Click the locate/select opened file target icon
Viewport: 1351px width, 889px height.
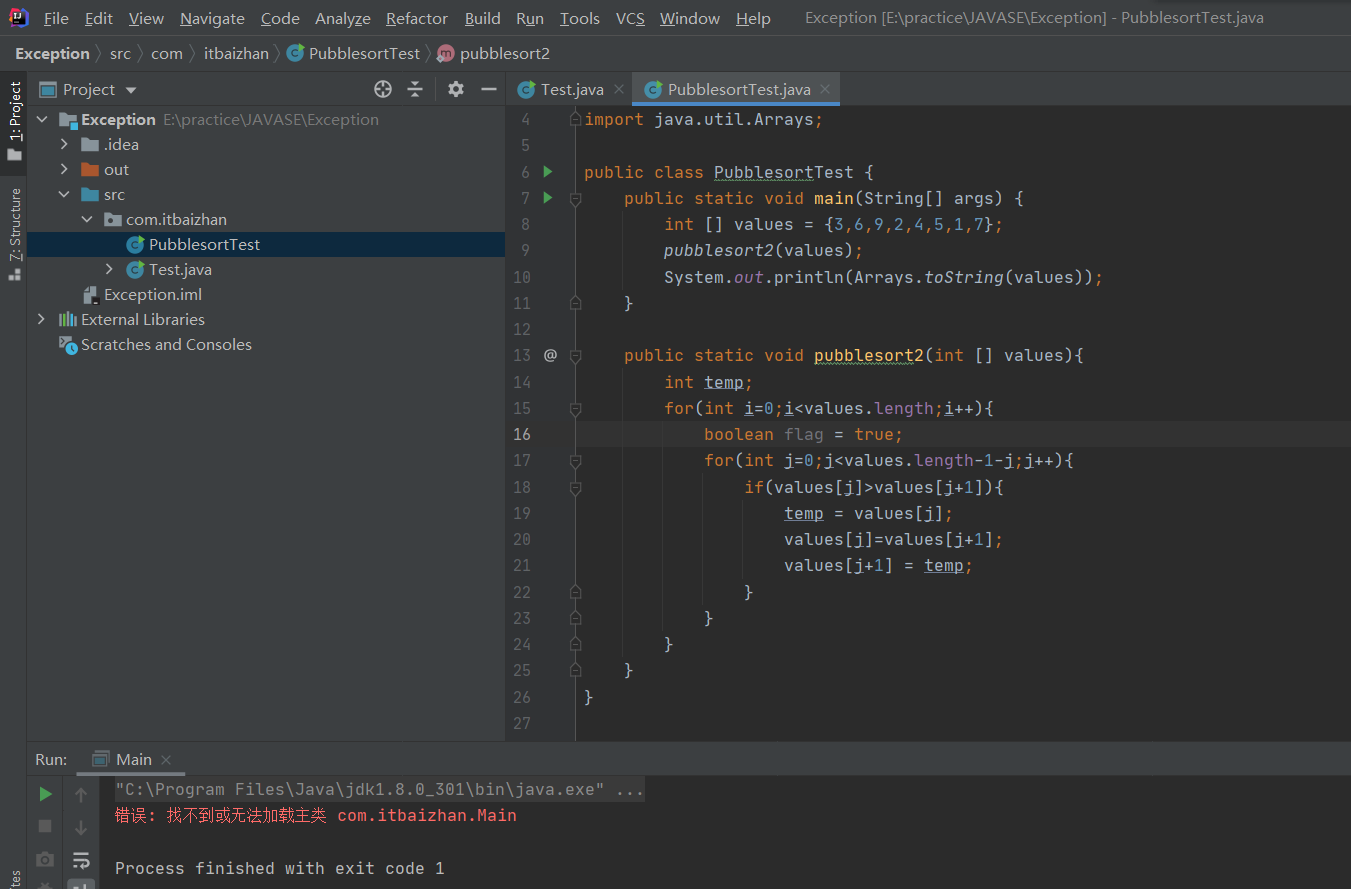click(x=383, y=89)
